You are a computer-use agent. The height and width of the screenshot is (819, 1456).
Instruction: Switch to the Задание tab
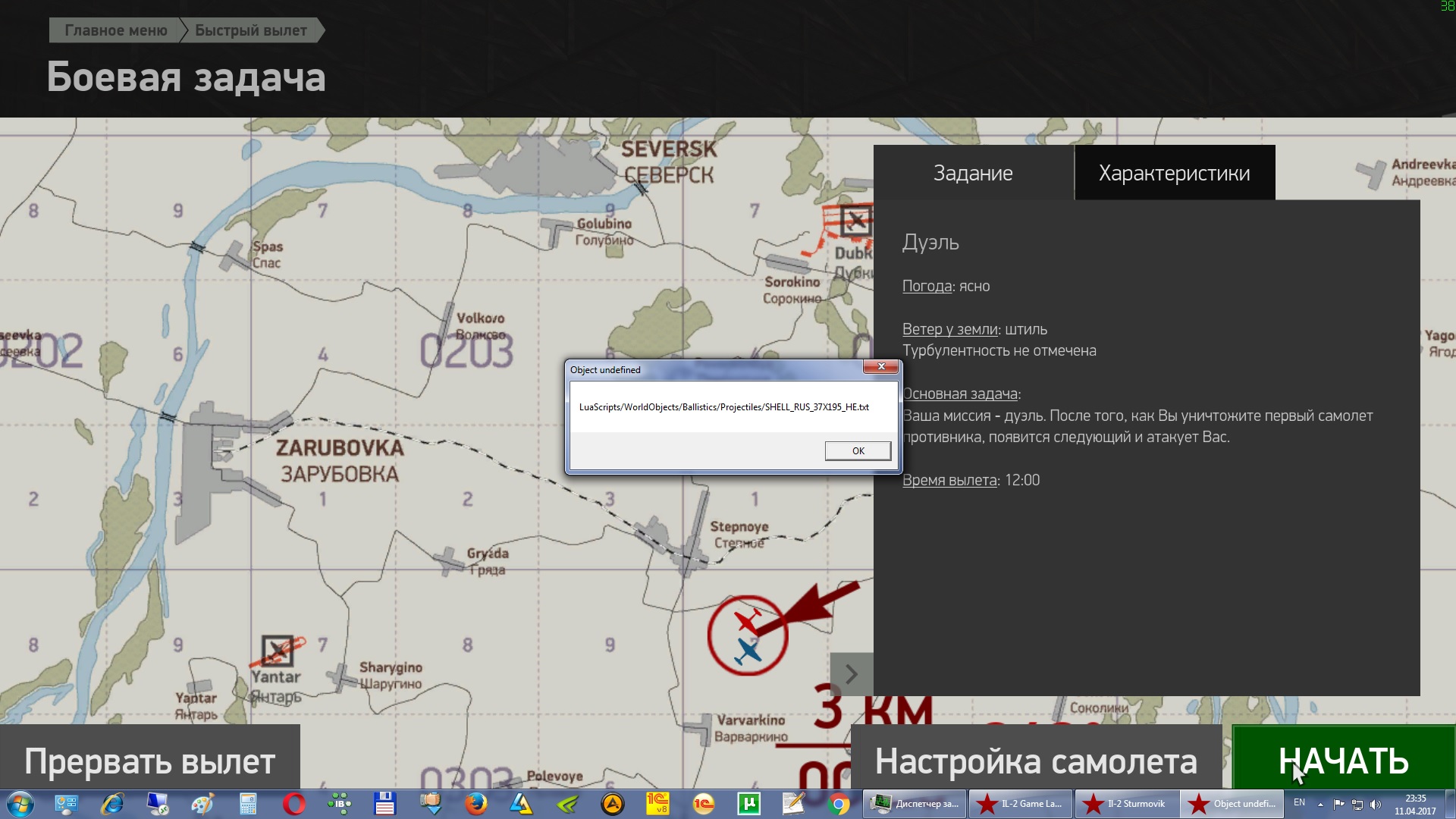pyautogui.click(x=973, y=173)
